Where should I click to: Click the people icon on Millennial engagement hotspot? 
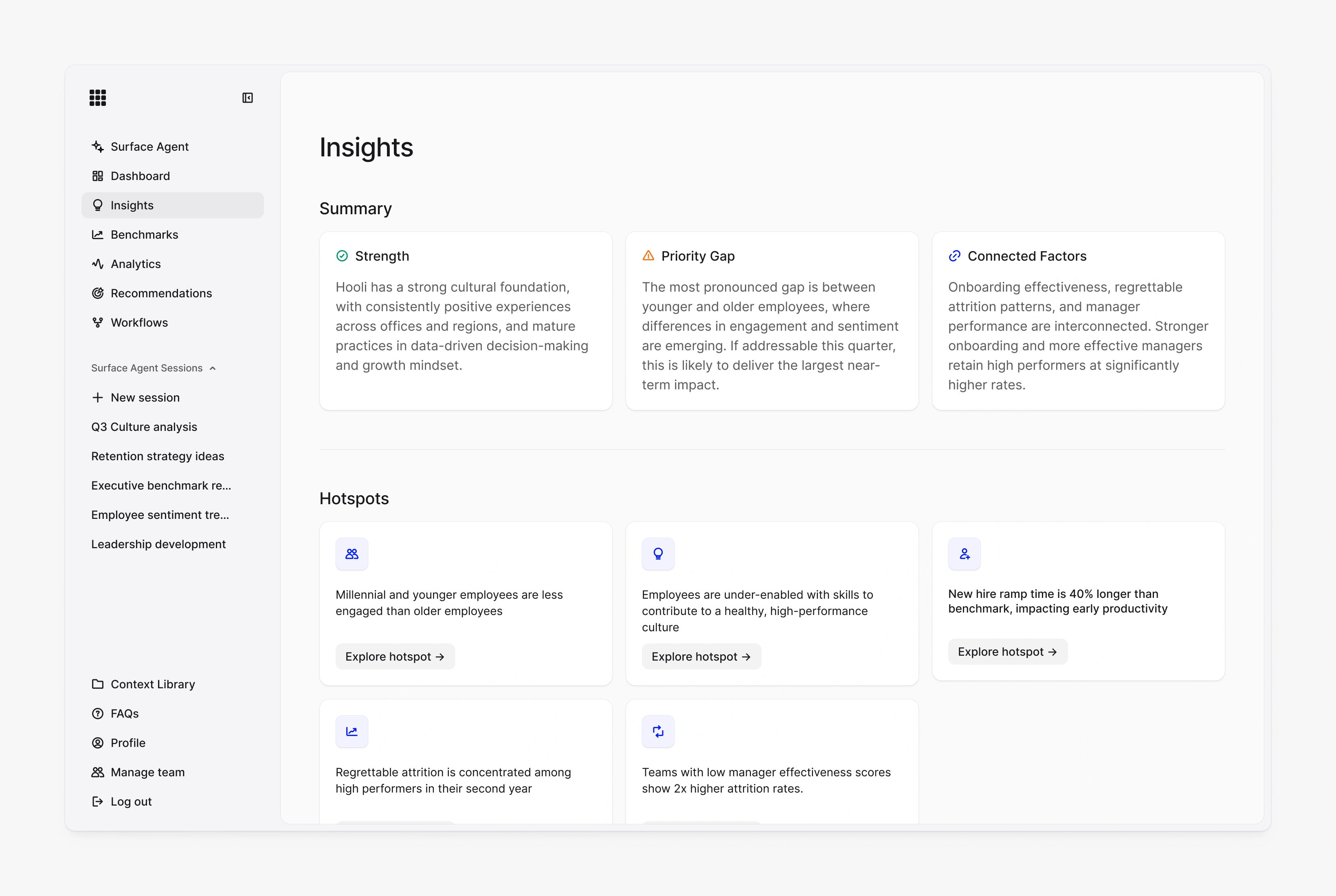pos(352,554)
